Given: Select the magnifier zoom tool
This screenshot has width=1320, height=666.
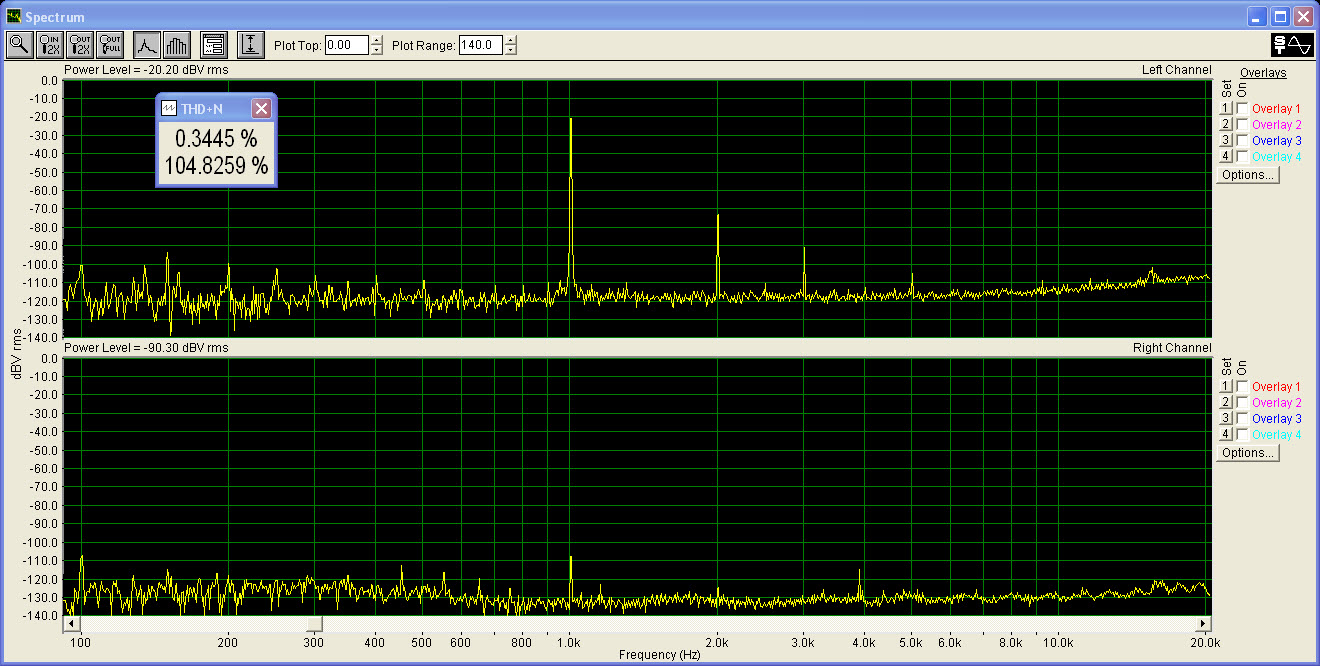Looking at the screenshot, I should coord(19,45).
